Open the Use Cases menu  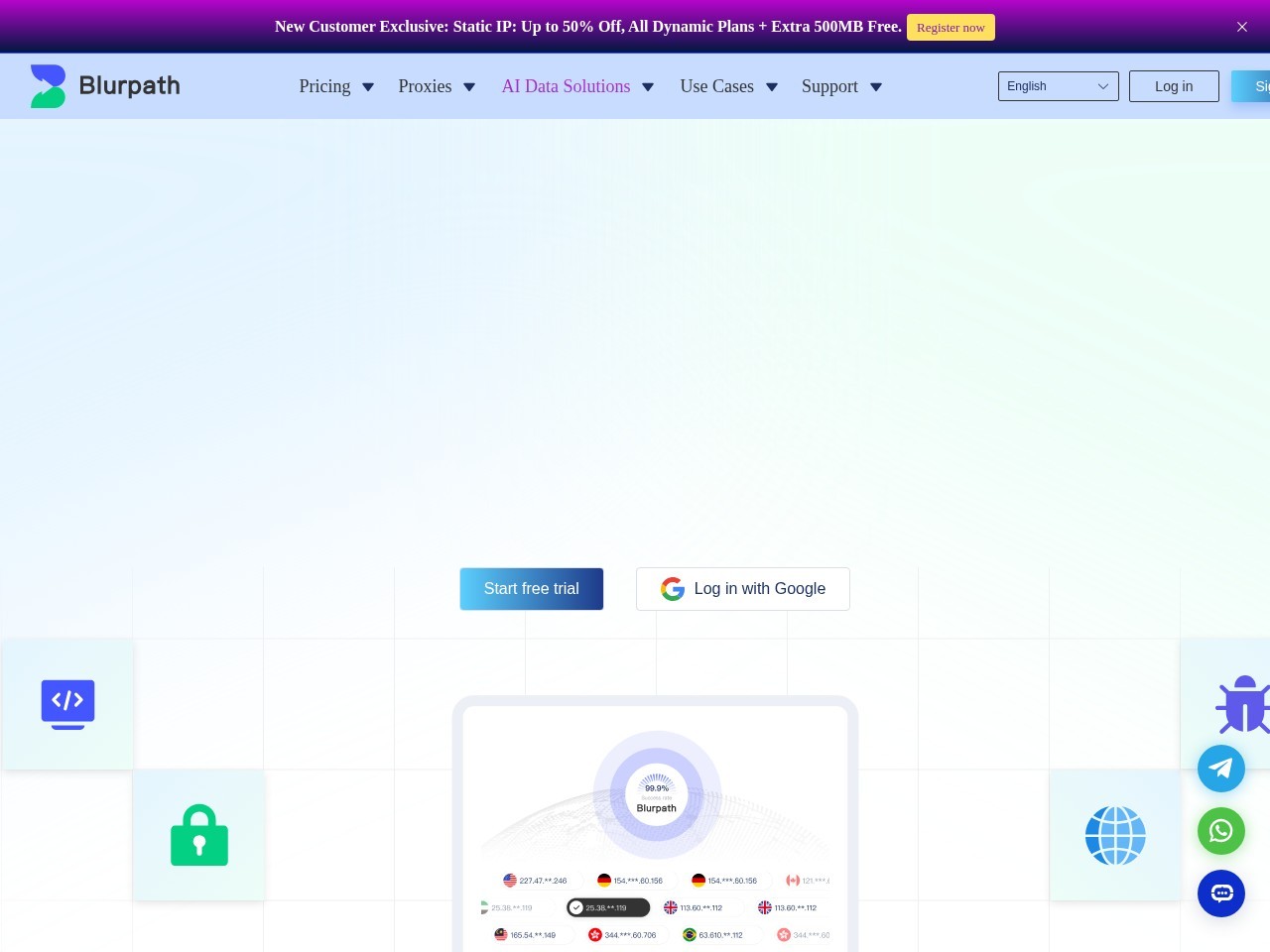click(x=716, y=86)
